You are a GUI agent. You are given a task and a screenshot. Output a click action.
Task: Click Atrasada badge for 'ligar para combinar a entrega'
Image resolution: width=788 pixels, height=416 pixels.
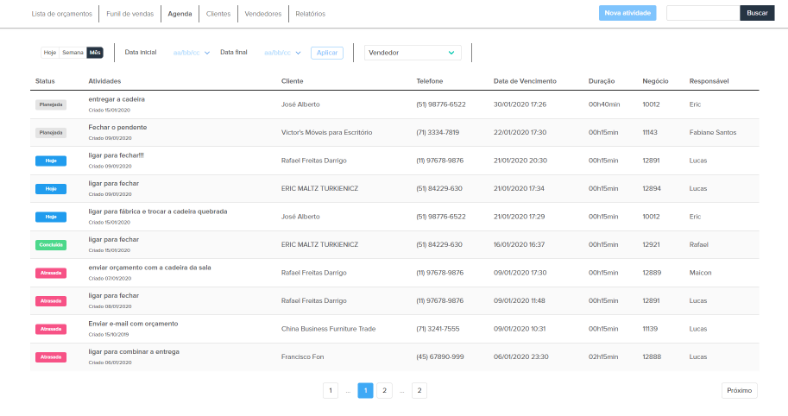(x=50, y=356)
